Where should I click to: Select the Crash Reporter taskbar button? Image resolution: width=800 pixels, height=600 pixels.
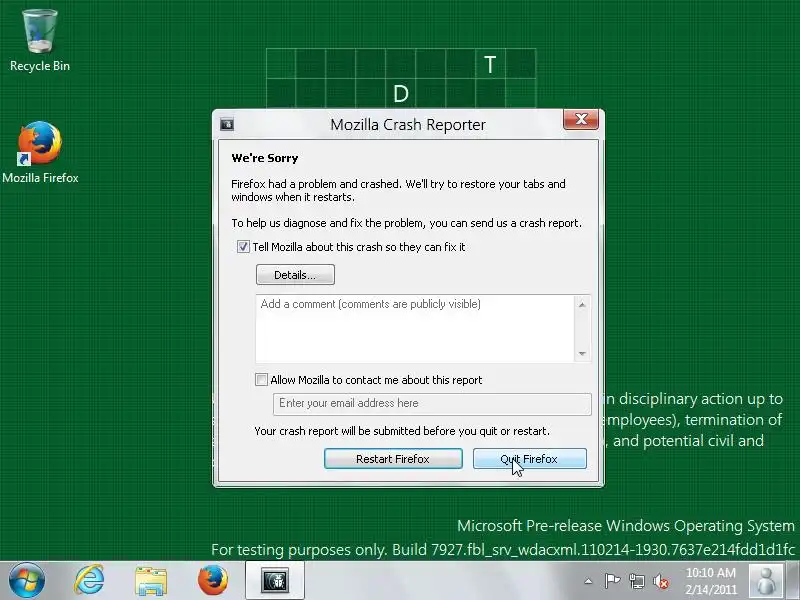(x=275, y=580)
